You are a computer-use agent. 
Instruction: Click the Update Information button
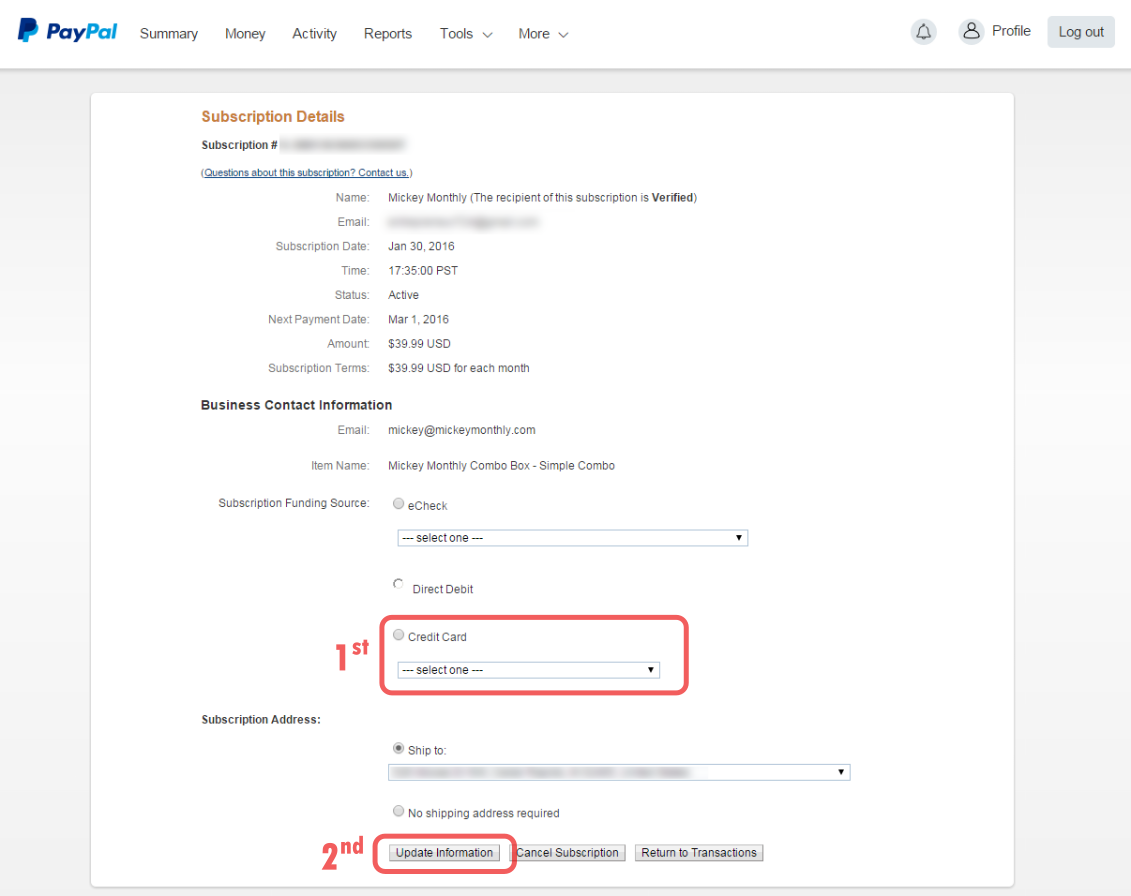[x=444, y=853]
